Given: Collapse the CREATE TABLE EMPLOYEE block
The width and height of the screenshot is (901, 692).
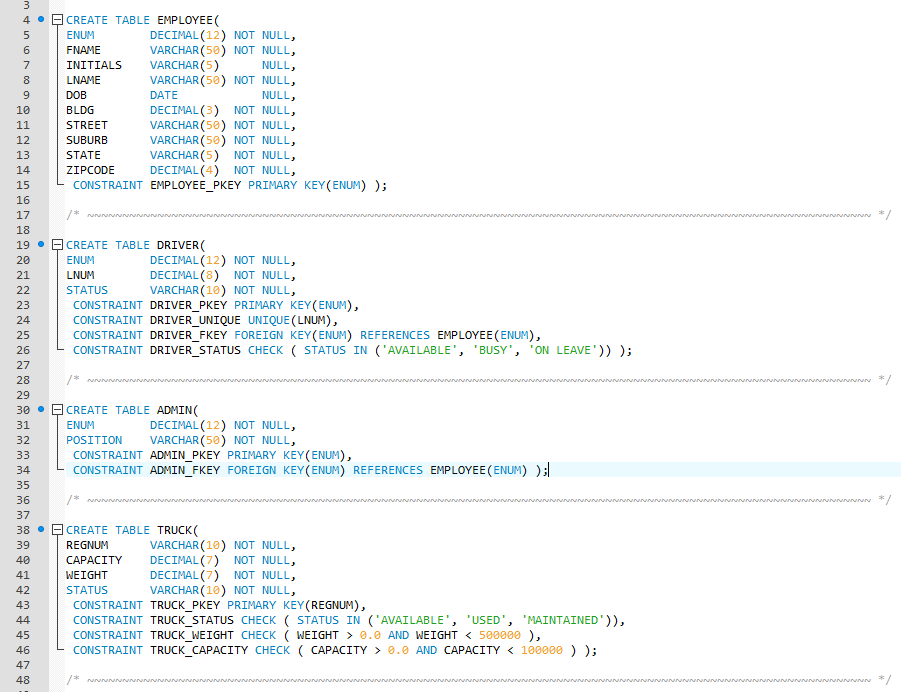Looking at the screenshot, I should click(x=55, y=19).
